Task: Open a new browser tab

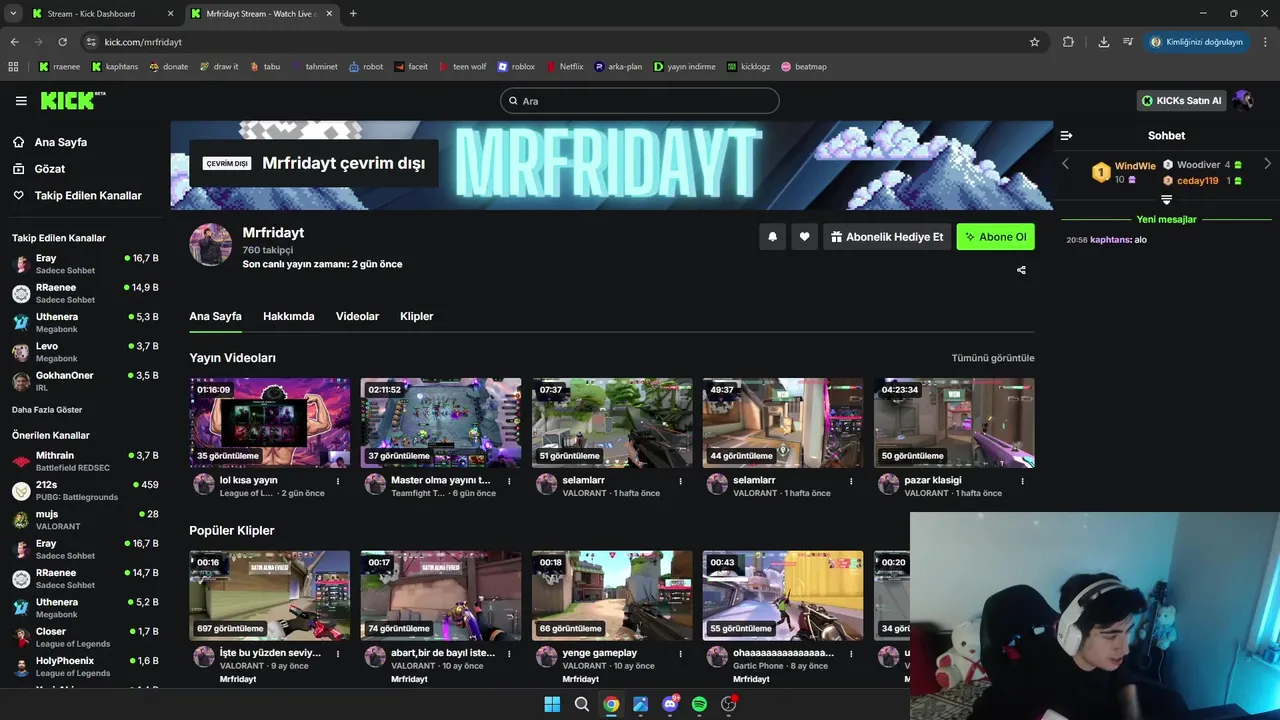Action: tap(353, 14)
